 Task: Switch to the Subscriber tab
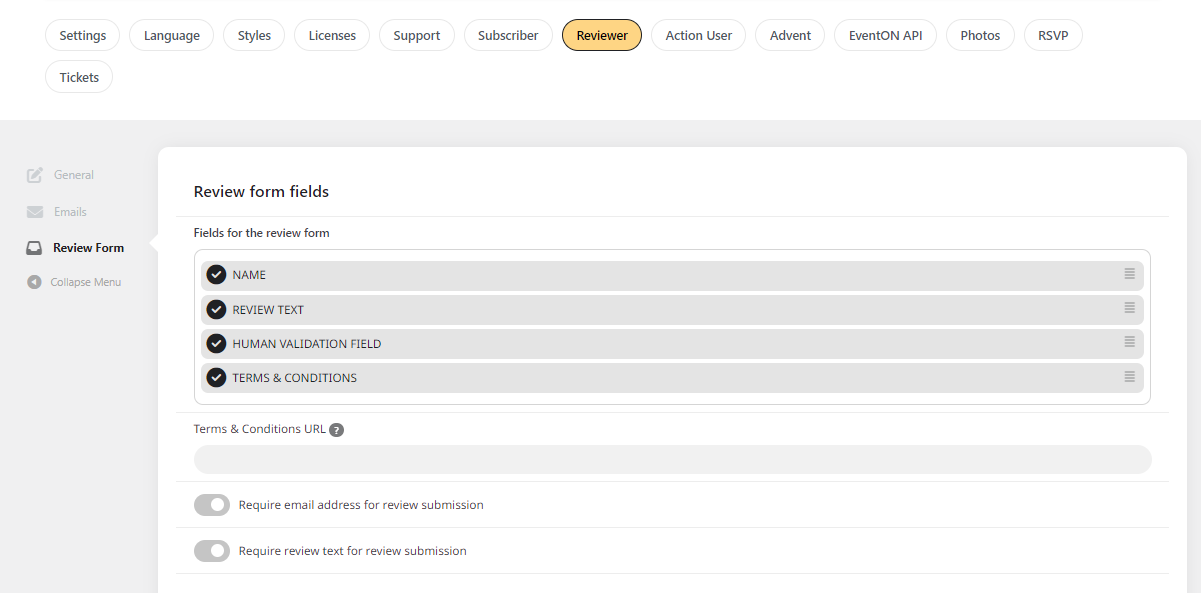pos(508,35)
